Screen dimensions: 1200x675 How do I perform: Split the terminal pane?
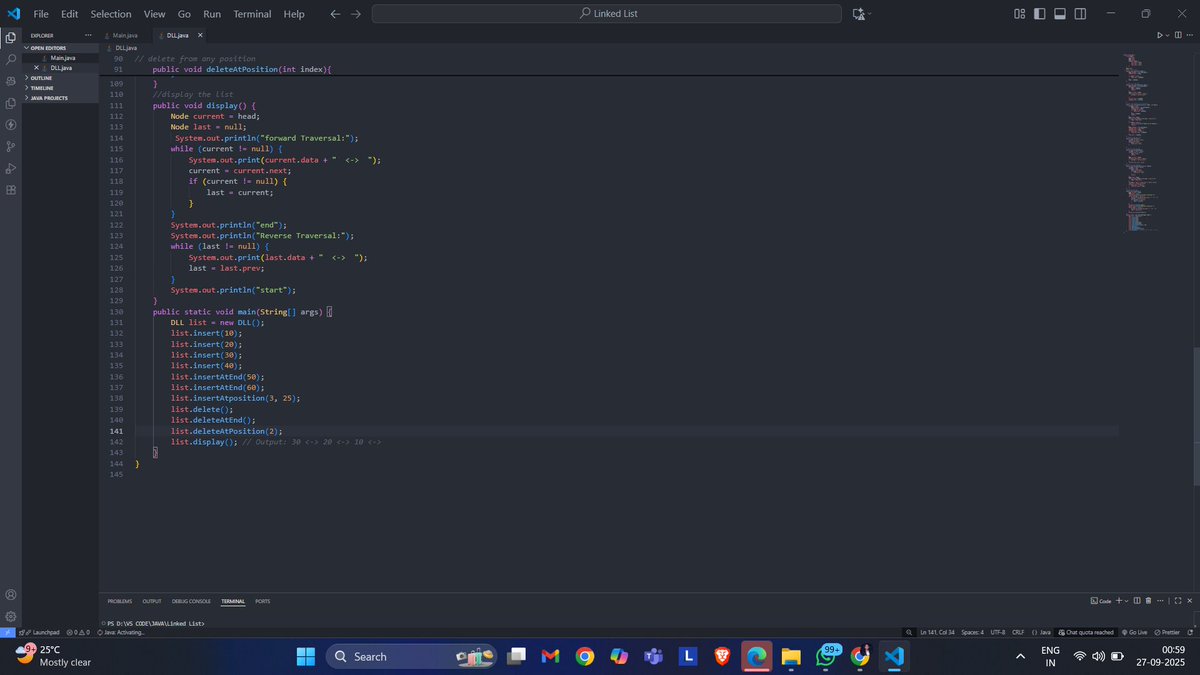click(x=1138, y=601)
